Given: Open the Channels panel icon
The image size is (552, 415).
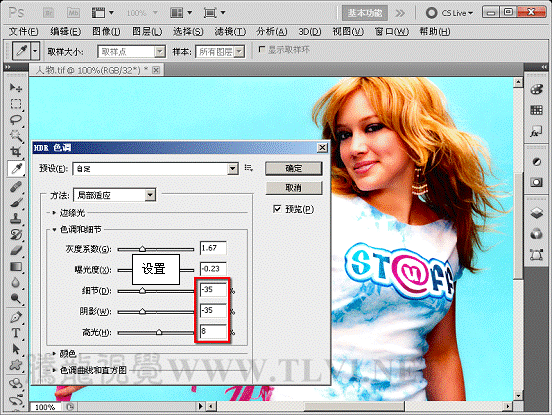Looking at the screenshot, I should (536, 233).
